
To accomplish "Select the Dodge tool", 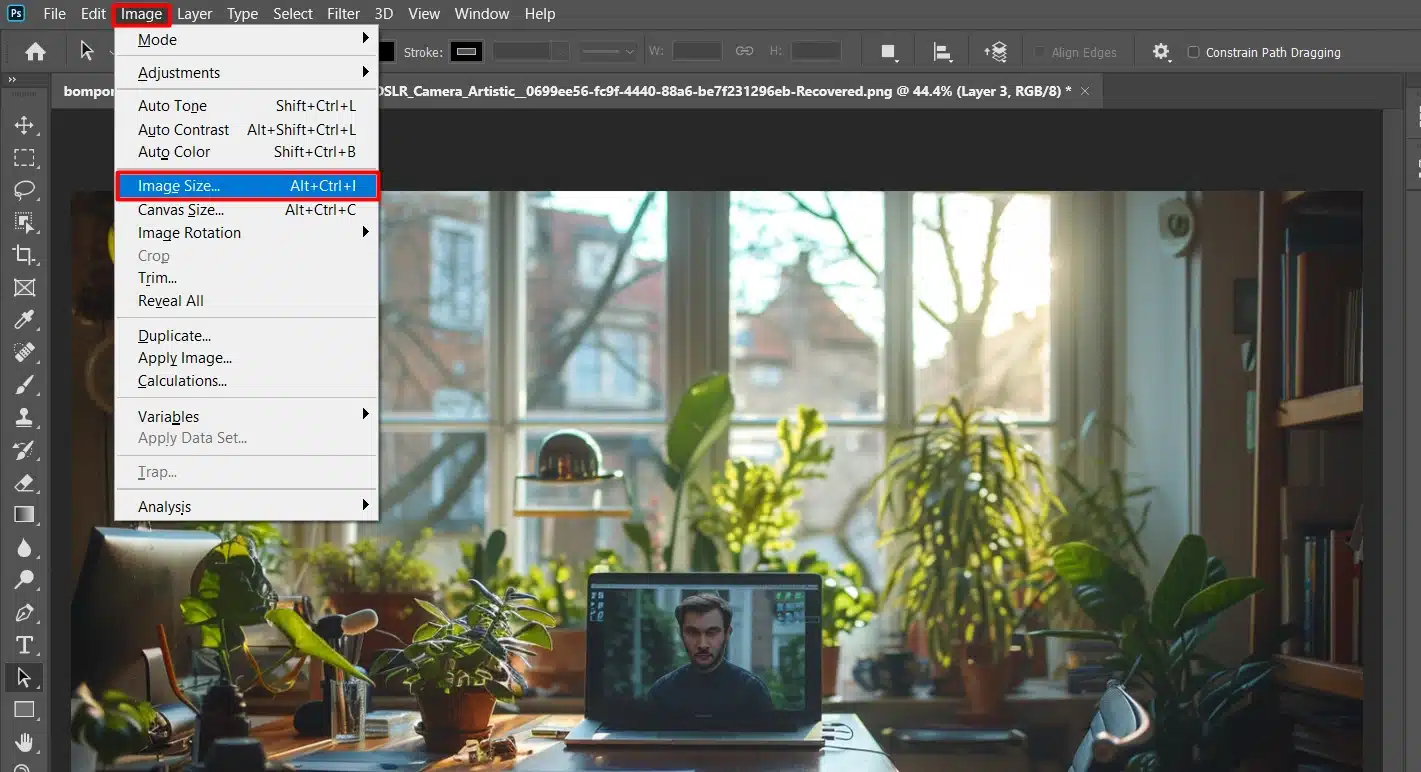I will pos(24,579).
